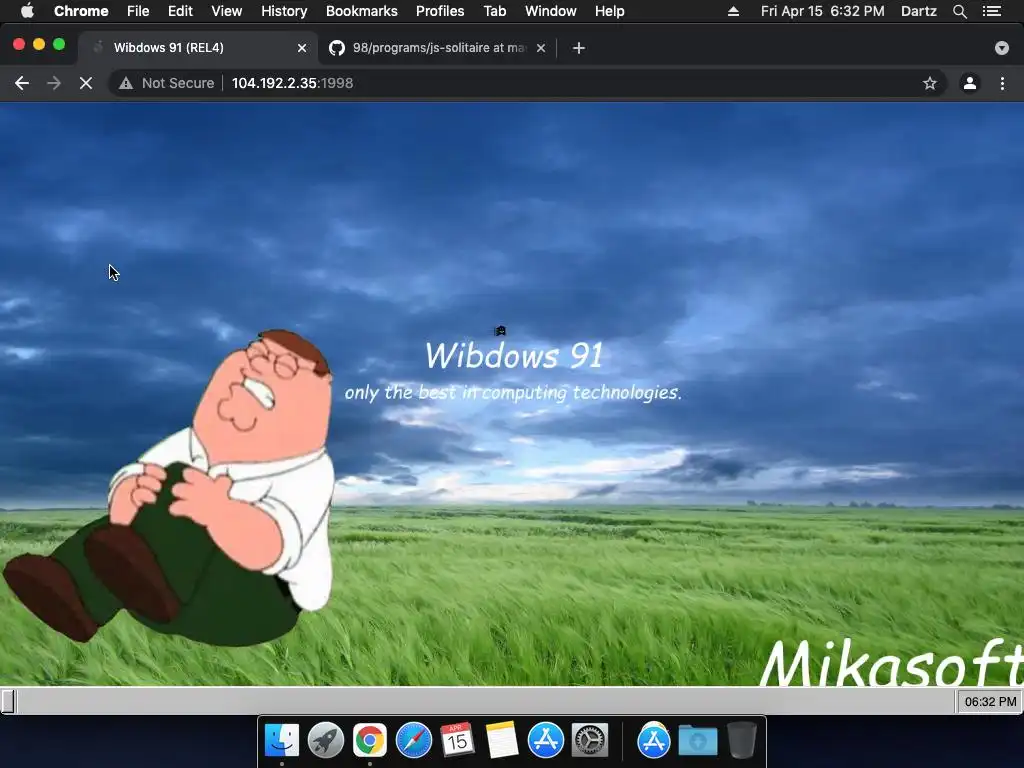Viewport: 1024px width, 768px height.
Task: Open System Preferences from the Dock
Action: 590,740
